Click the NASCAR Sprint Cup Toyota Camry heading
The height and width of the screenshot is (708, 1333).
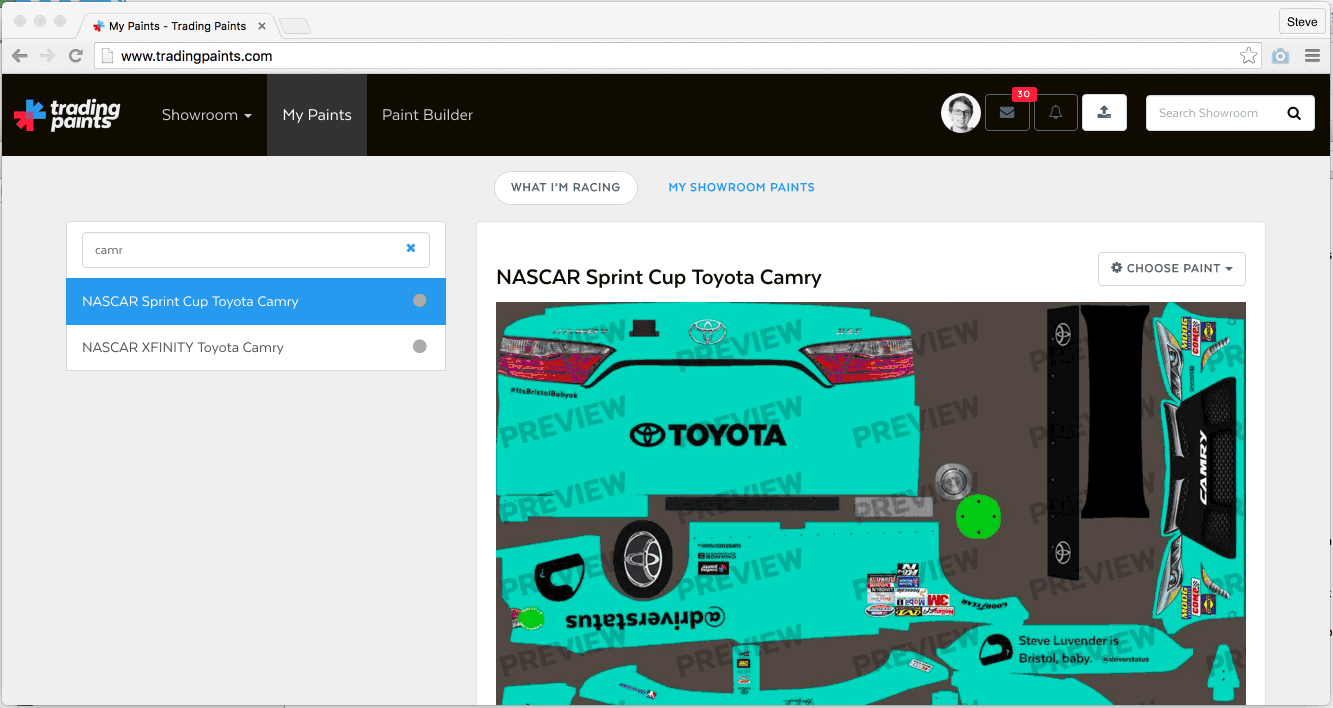coord(659,277)
